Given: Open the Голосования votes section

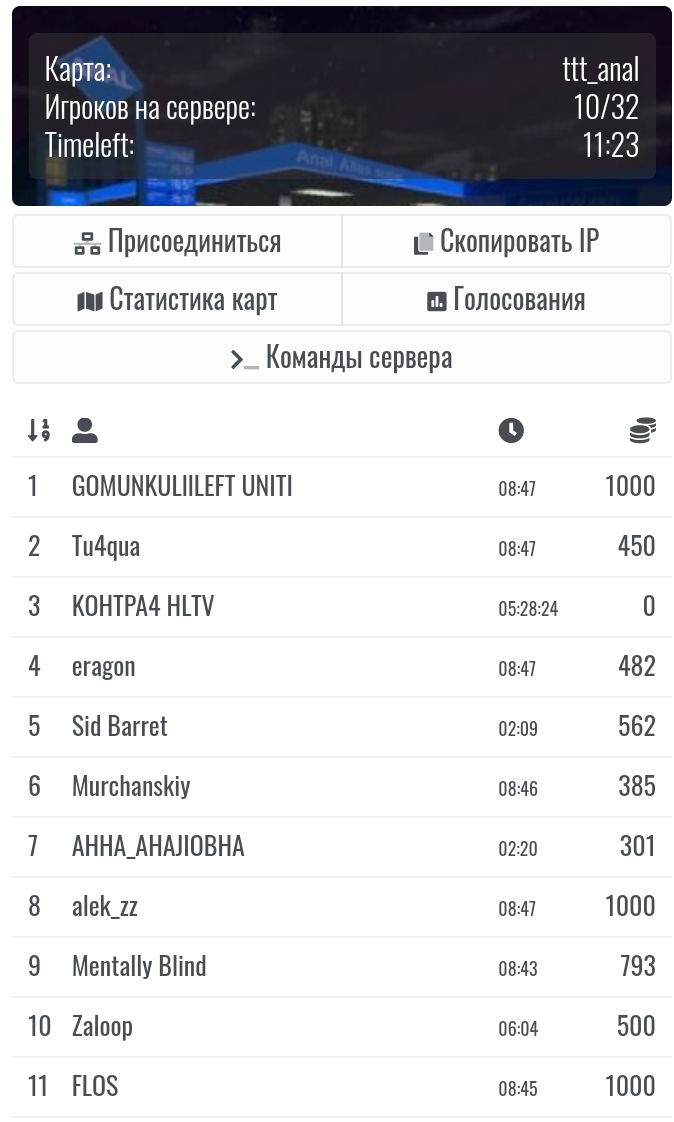Looking at the screenshot, I should click(507, 299).
